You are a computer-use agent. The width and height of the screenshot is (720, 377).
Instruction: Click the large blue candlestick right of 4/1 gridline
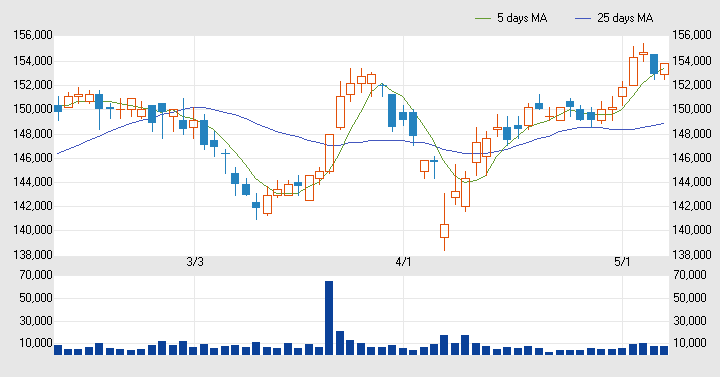click(x=413, y=125)
